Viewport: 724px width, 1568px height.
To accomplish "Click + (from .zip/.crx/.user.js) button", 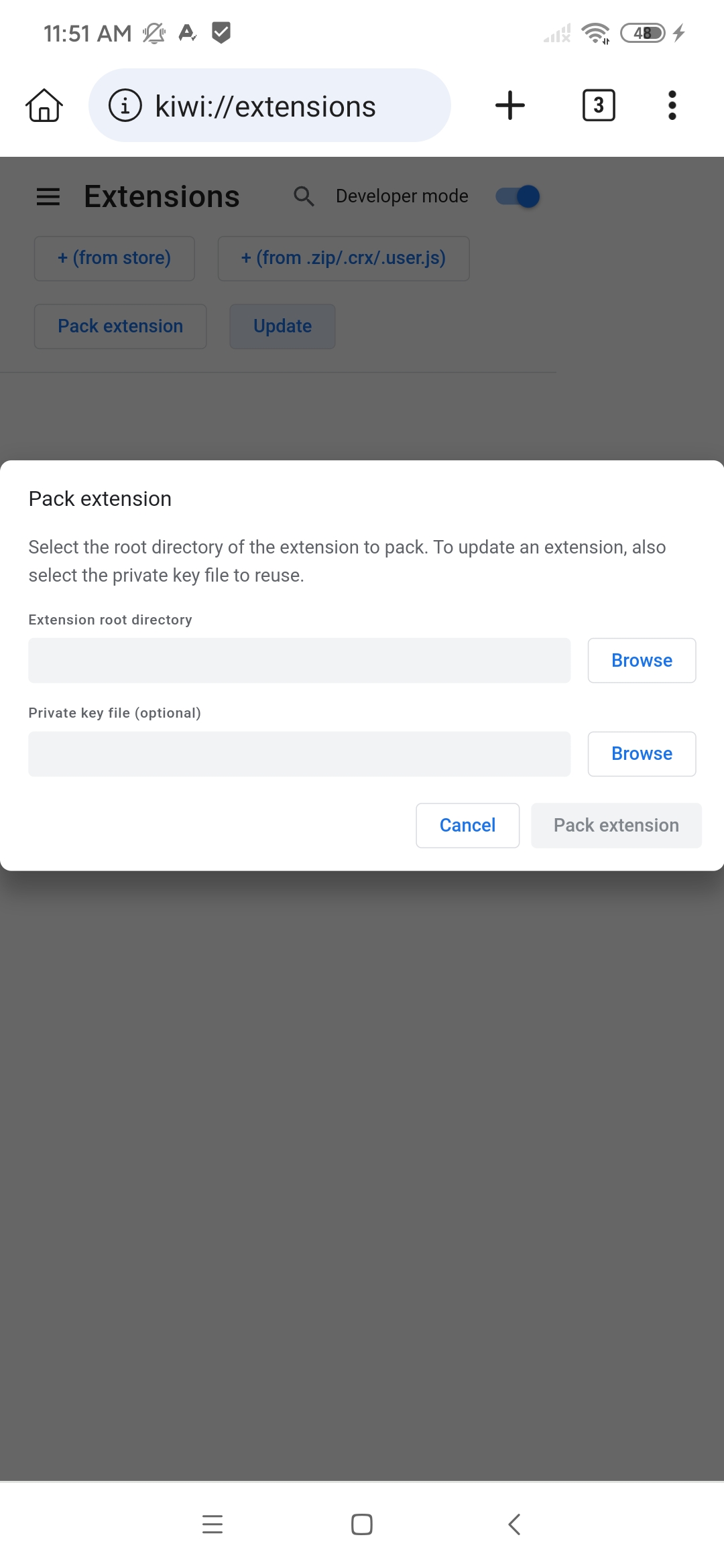I will [x=343, y=258].
